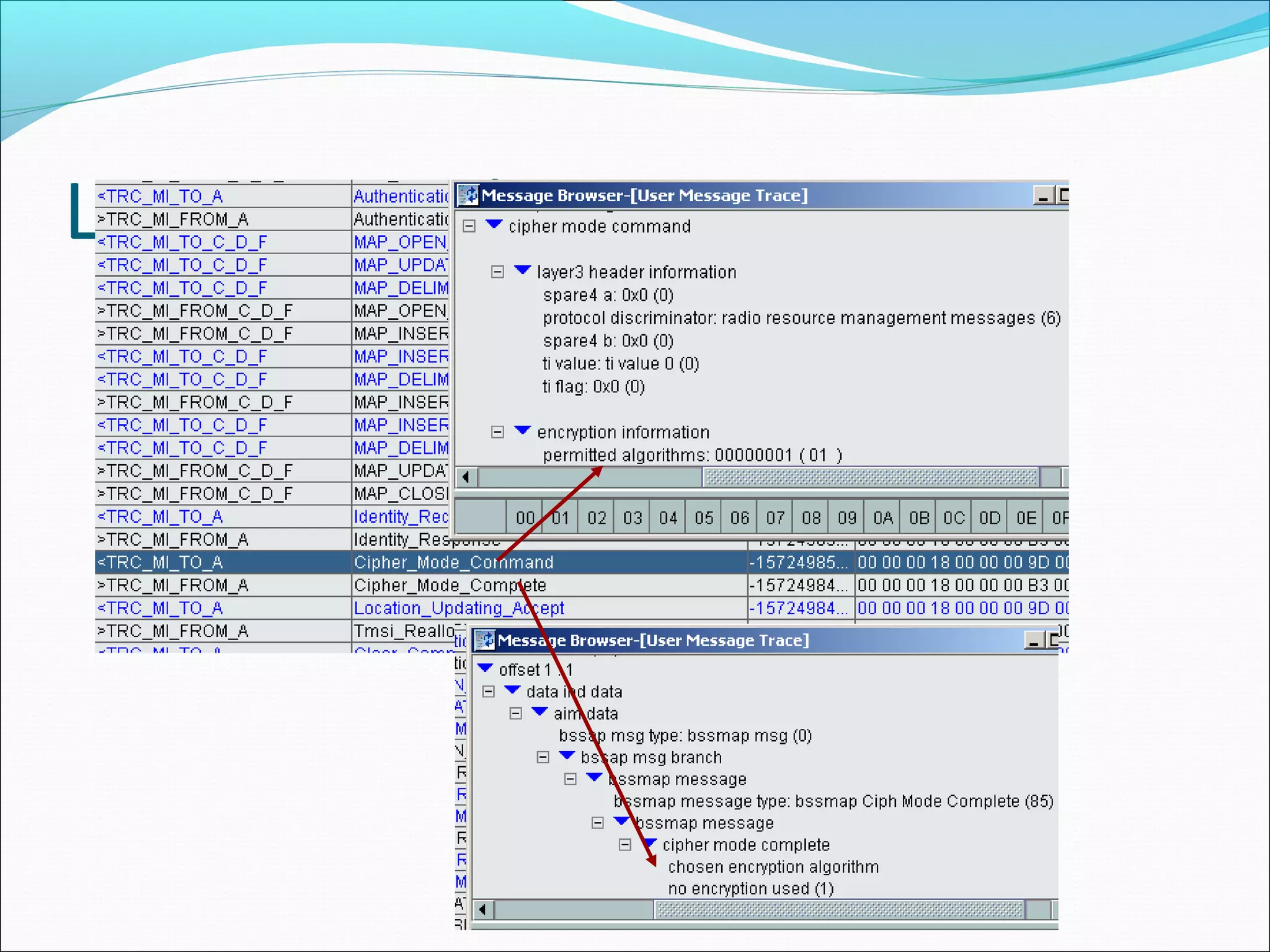
Task: Collapse the bssap msg branch node
Action: point(543,757)
